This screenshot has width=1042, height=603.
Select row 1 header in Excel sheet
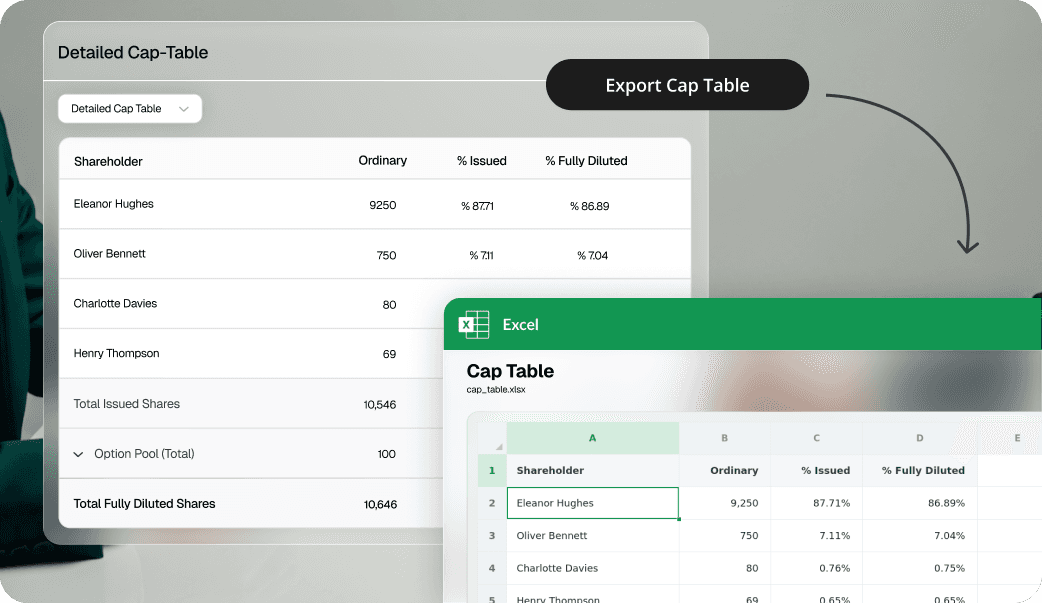pos(492,471)
